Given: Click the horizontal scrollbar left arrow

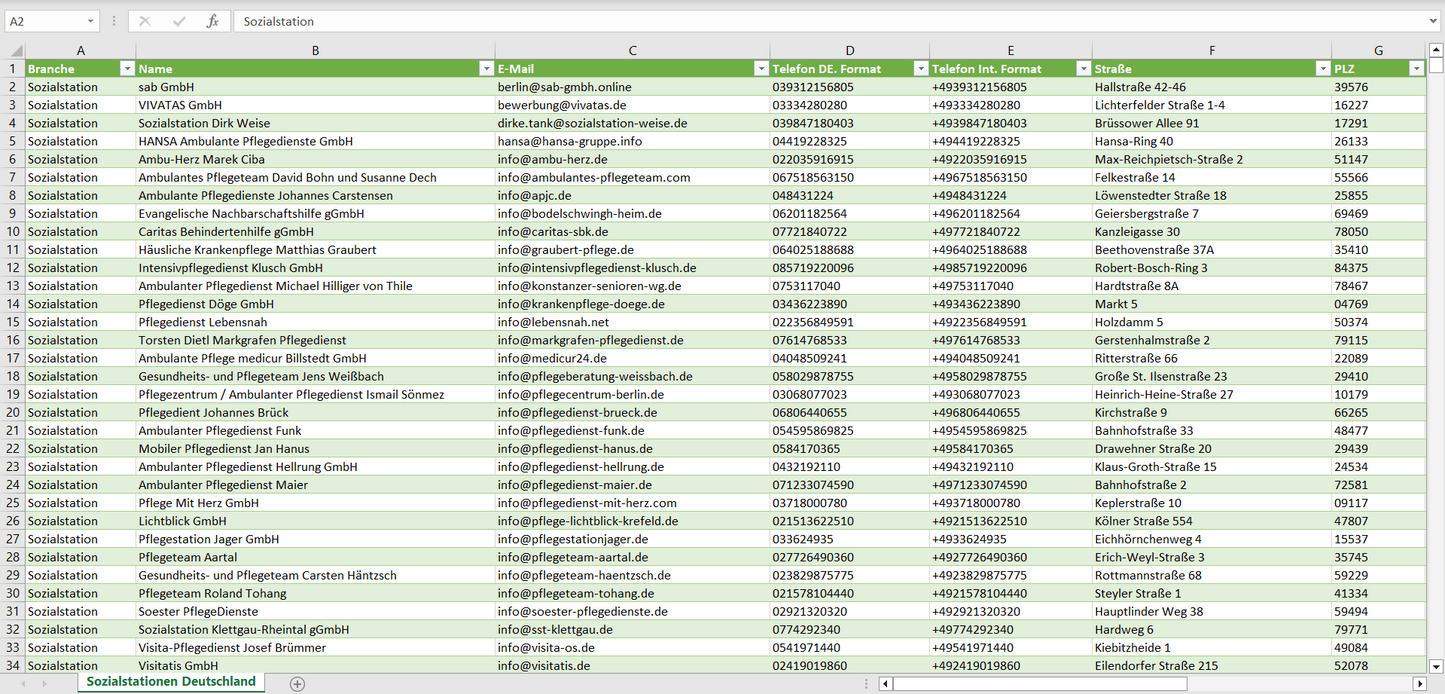Looking at the screenshot, I should pyautogui.click(x=885, y=684).
